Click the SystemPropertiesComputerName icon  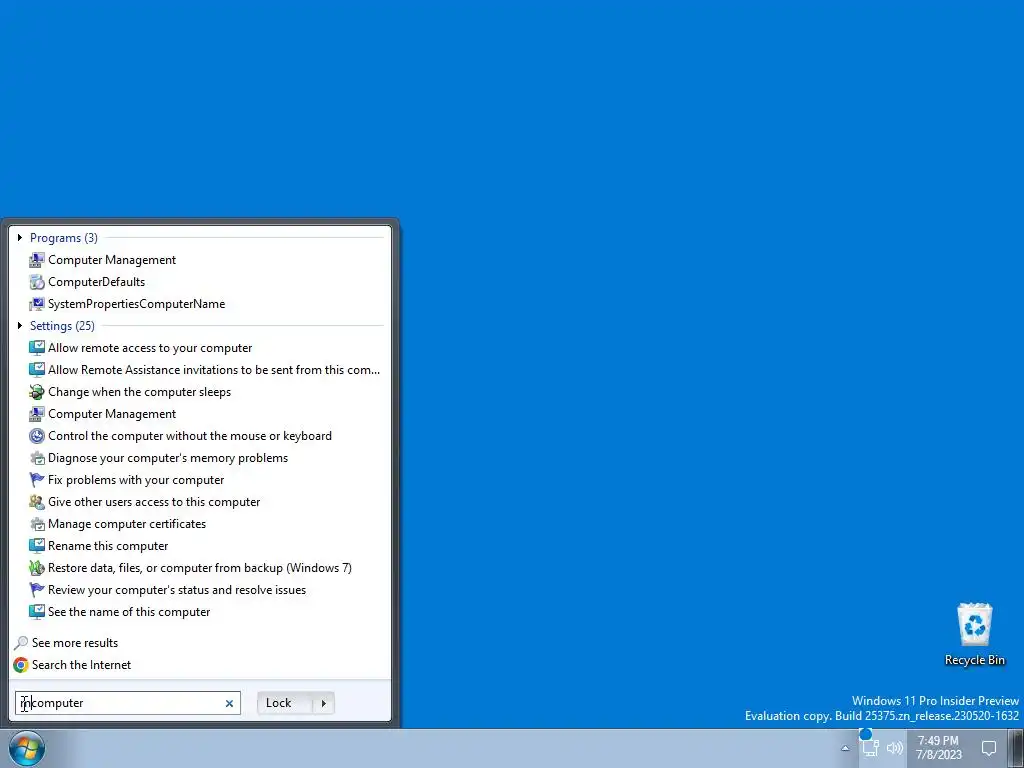37,304
